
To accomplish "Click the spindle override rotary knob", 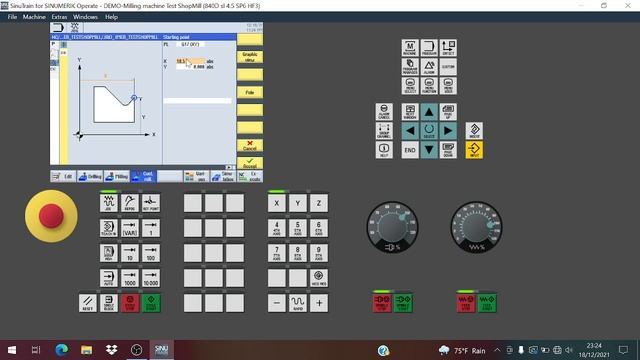I will pyautogui.click(x=392, y=227).
